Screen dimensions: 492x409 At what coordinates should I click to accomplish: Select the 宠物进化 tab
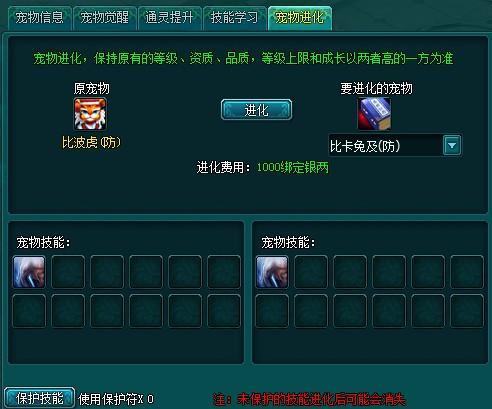(x=299, y=18)
